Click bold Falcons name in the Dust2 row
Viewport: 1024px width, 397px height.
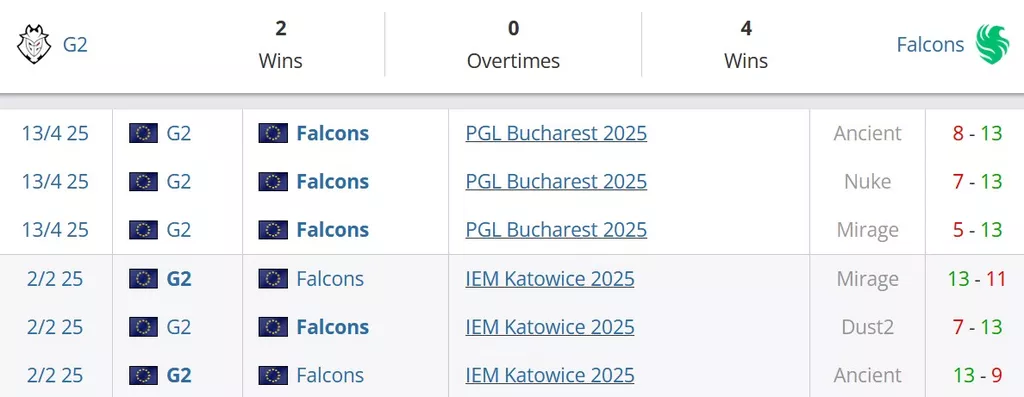pos(332,326)
